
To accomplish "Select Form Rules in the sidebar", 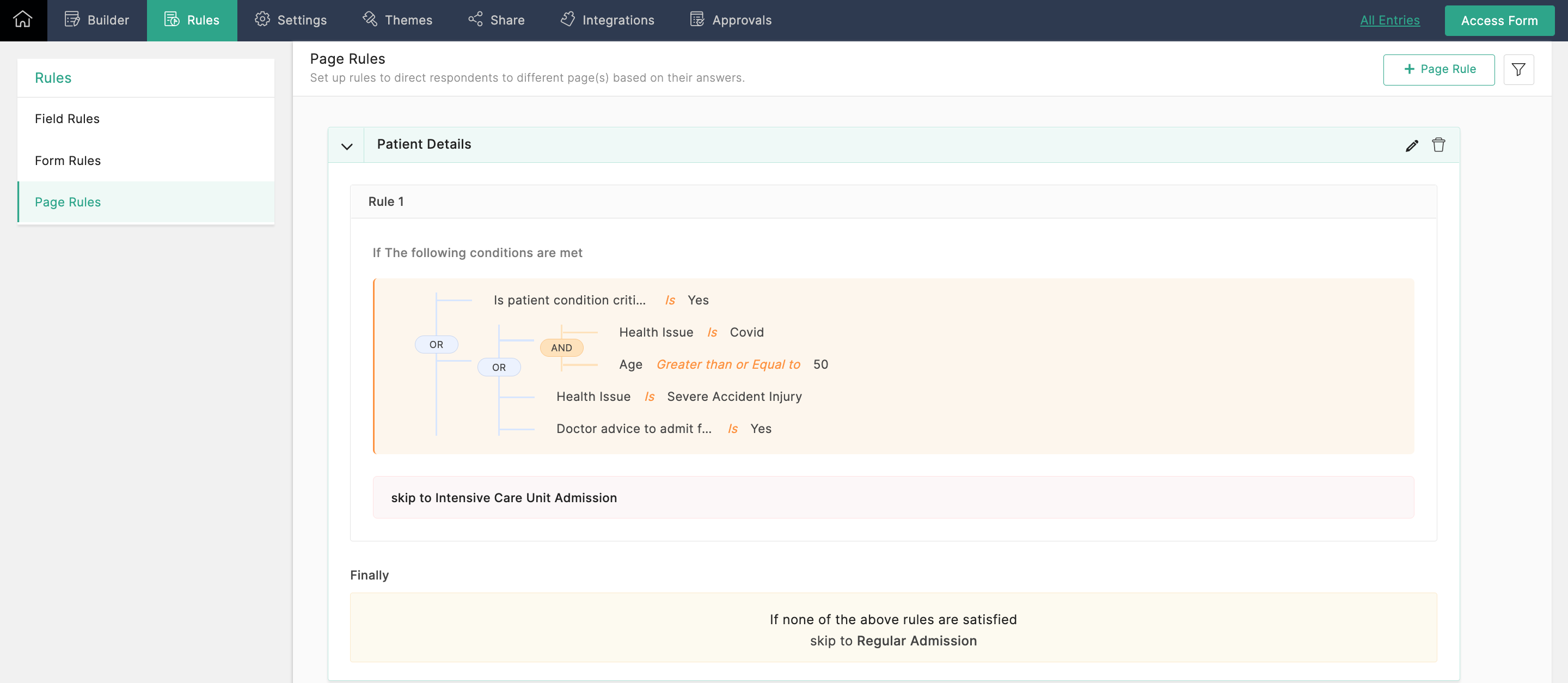I will [68, 161].
